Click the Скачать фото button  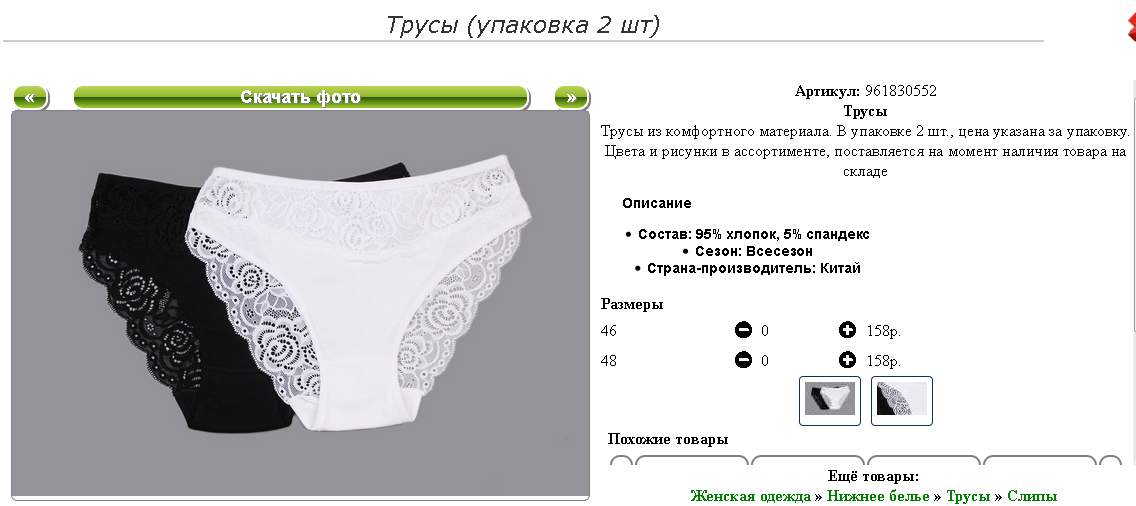301,97
